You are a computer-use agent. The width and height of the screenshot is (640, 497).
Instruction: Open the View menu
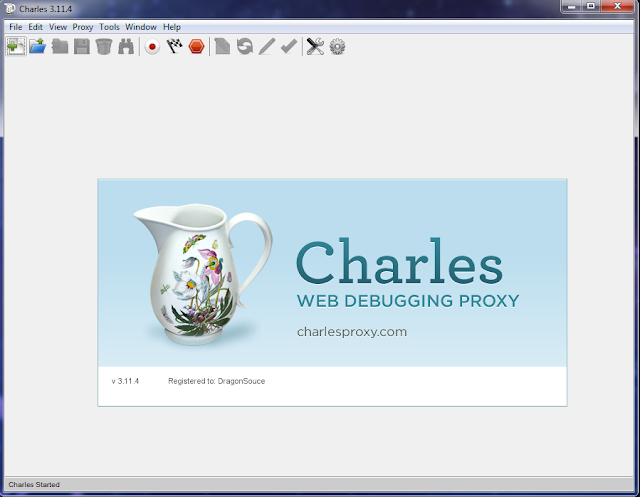(58, 27)
